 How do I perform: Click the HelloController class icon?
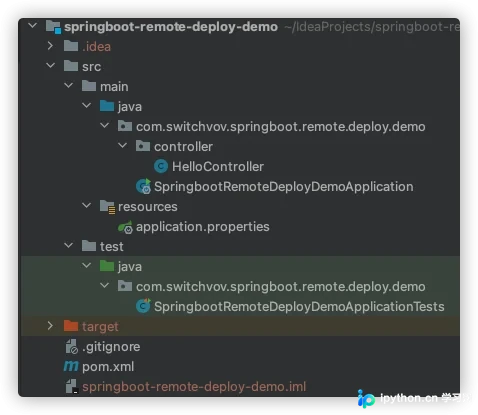click(161, 166)
